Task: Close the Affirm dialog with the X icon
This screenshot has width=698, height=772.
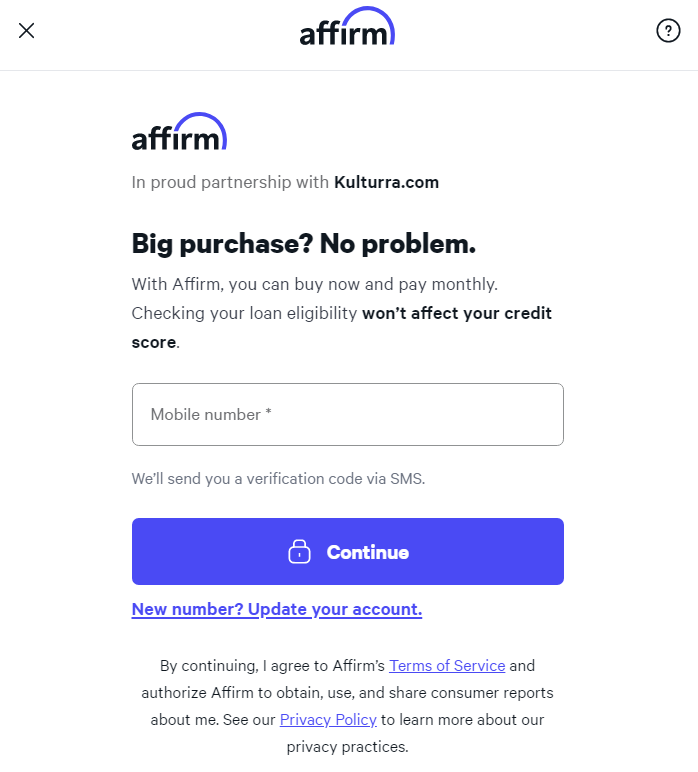Action: (27, 30)
